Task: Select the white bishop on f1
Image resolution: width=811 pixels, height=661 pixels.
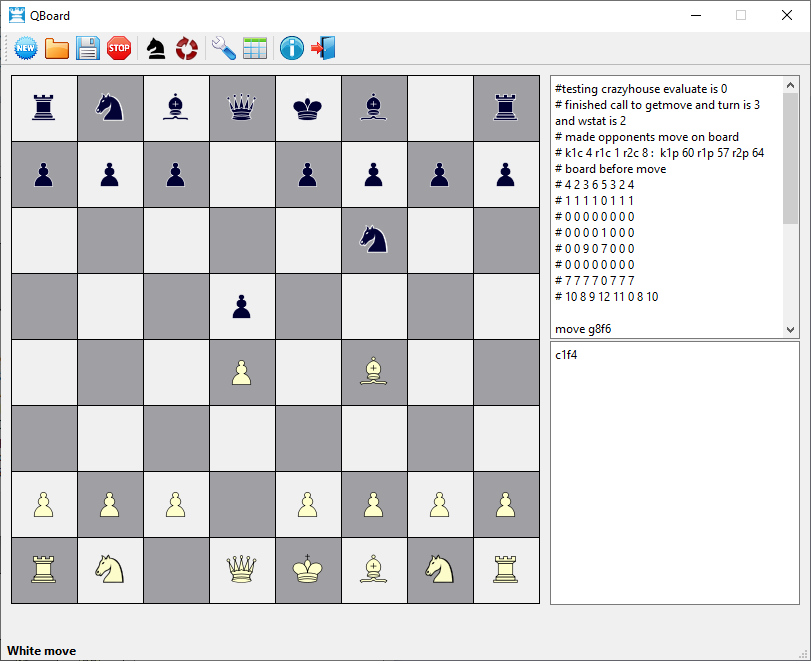Action: (x=374, y=569)
